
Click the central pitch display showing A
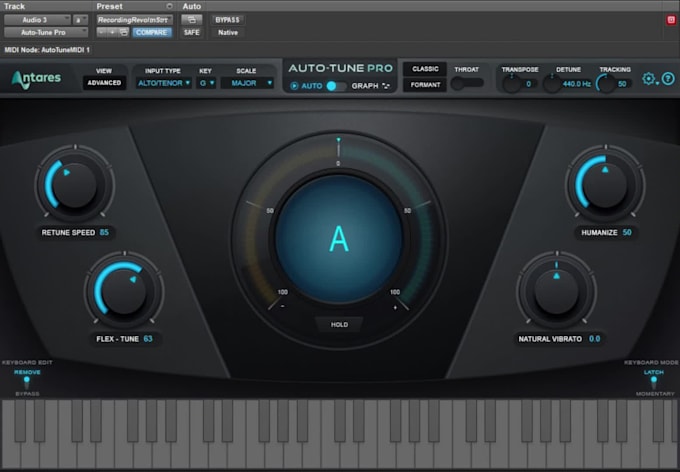(339, 239)
